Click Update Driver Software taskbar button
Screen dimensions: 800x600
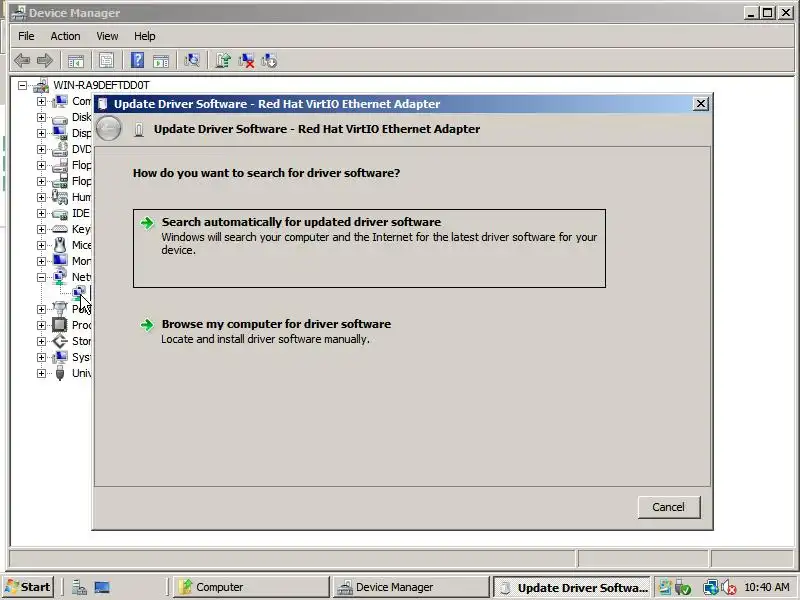[571, 587]
